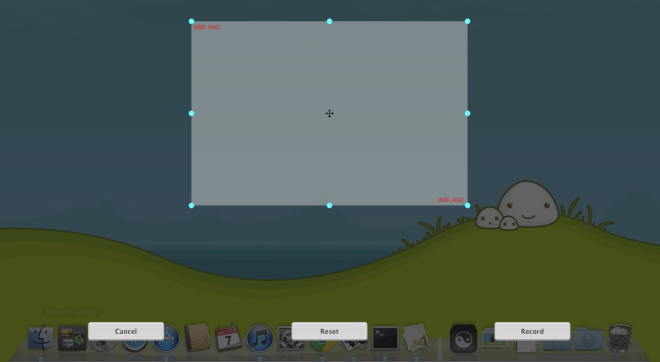Launch Address Book from the dock
The image size is (660, 362).
click(197, 338)
